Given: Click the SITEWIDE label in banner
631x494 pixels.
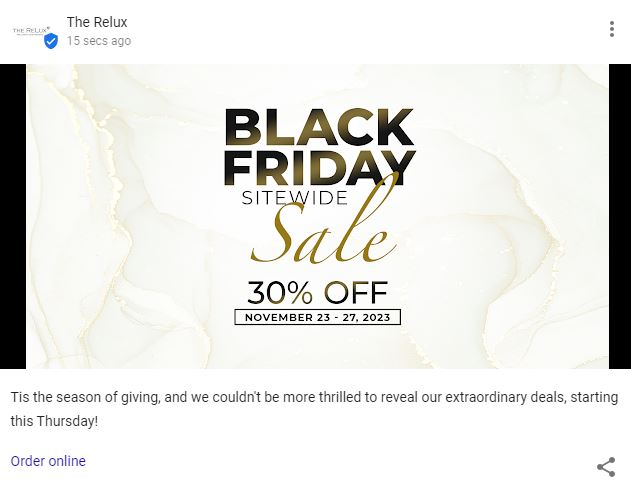Looking at the screenshot, I should point(294,197).
